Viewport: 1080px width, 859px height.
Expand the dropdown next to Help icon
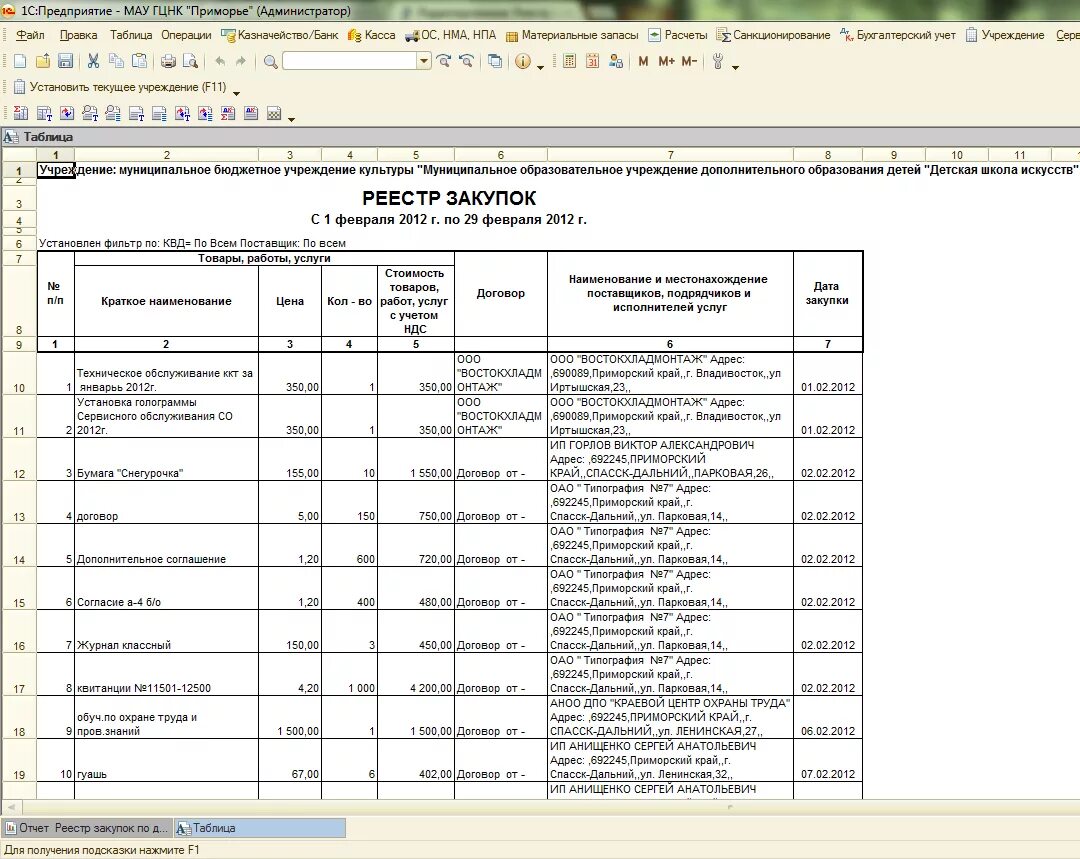(540, 67)
